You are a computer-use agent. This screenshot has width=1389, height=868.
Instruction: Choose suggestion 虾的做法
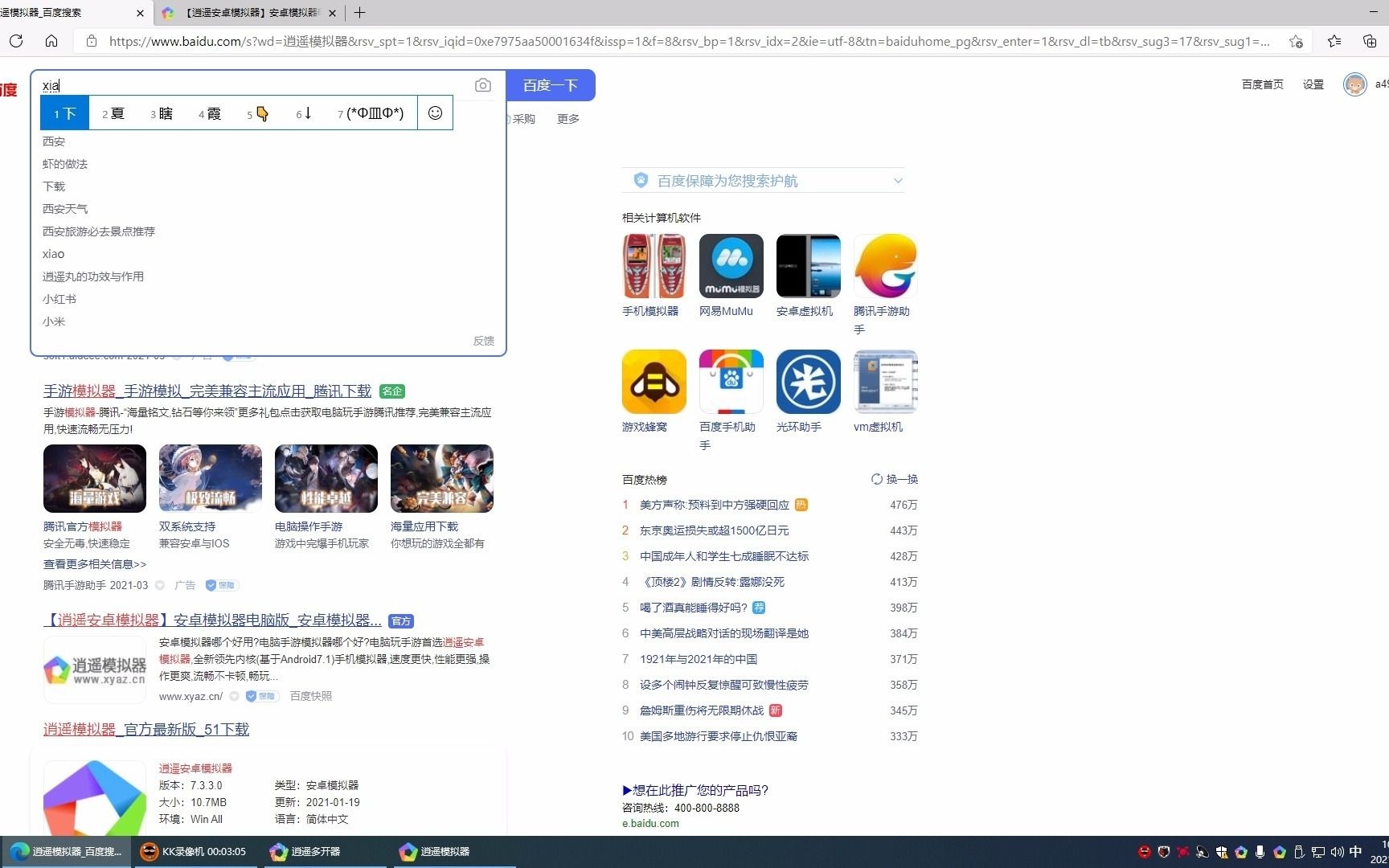pos(65,164)
